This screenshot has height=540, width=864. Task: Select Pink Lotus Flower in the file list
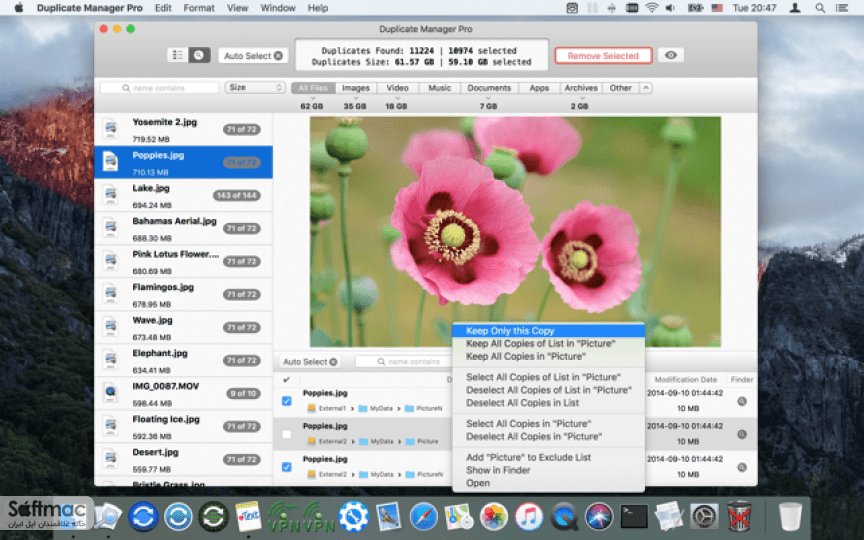click(183, 262)
